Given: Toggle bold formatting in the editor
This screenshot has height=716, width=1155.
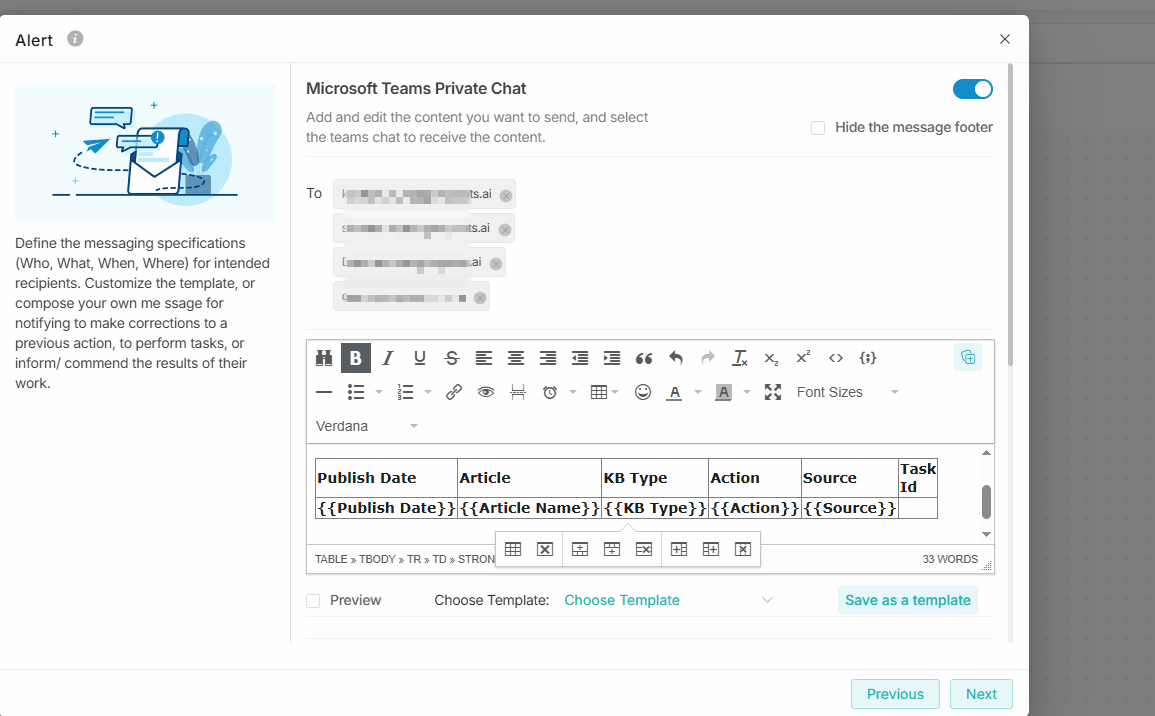Looking at the screenshot, I should point(355,358).
